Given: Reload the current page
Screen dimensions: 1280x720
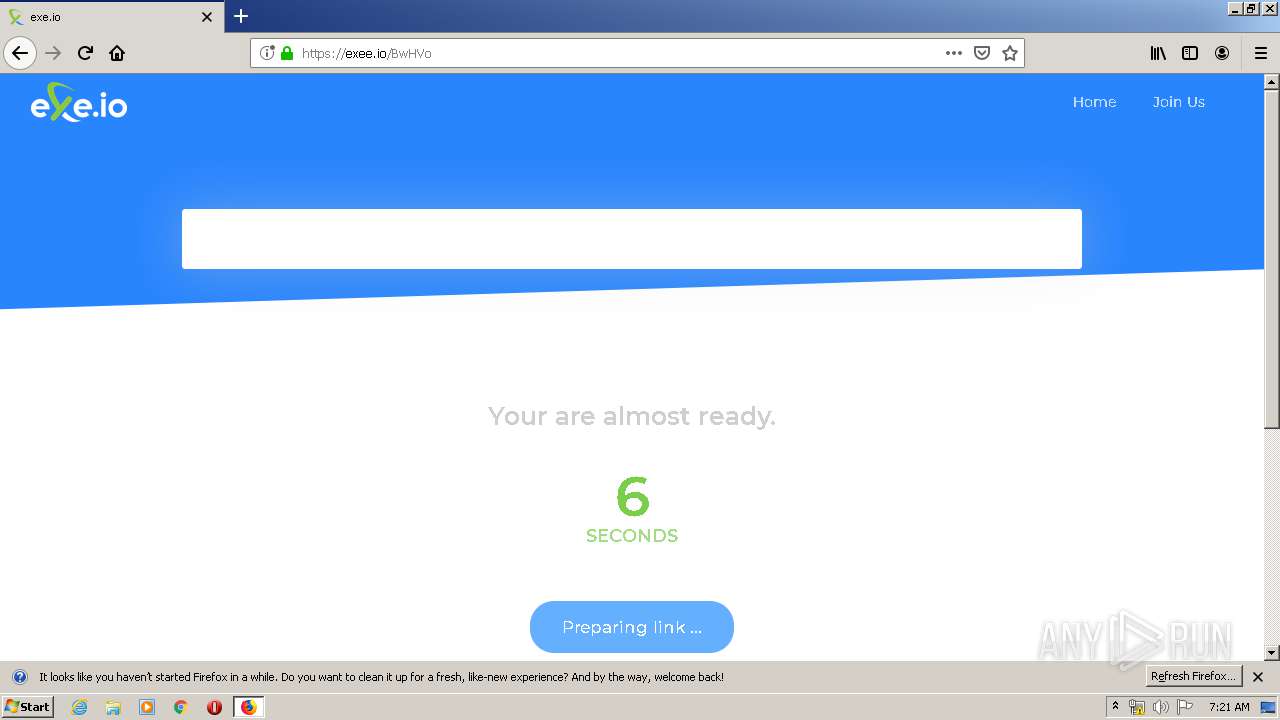Looking at the screenshot, I should click(85, 53).
